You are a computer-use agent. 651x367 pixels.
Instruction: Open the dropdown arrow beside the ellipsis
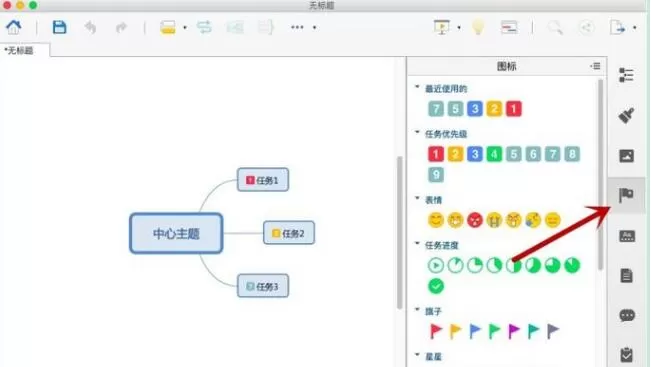(x=315, y=28)
